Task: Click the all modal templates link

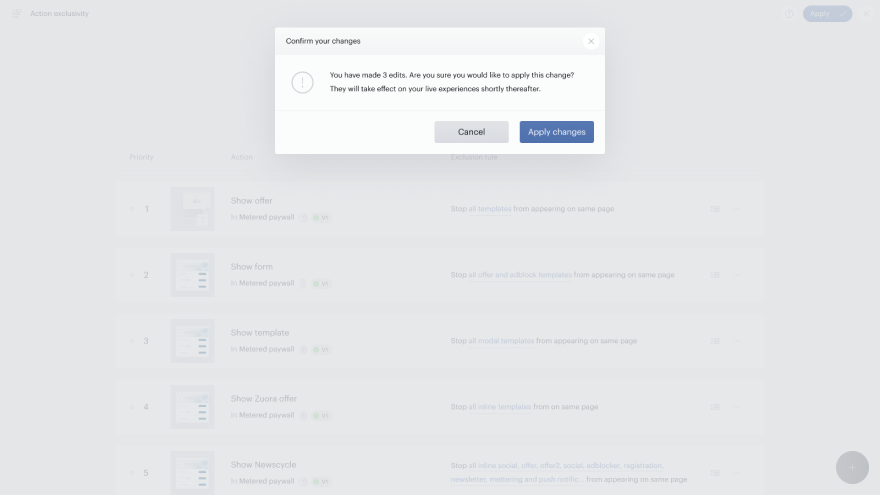Action: pos(501,341)
